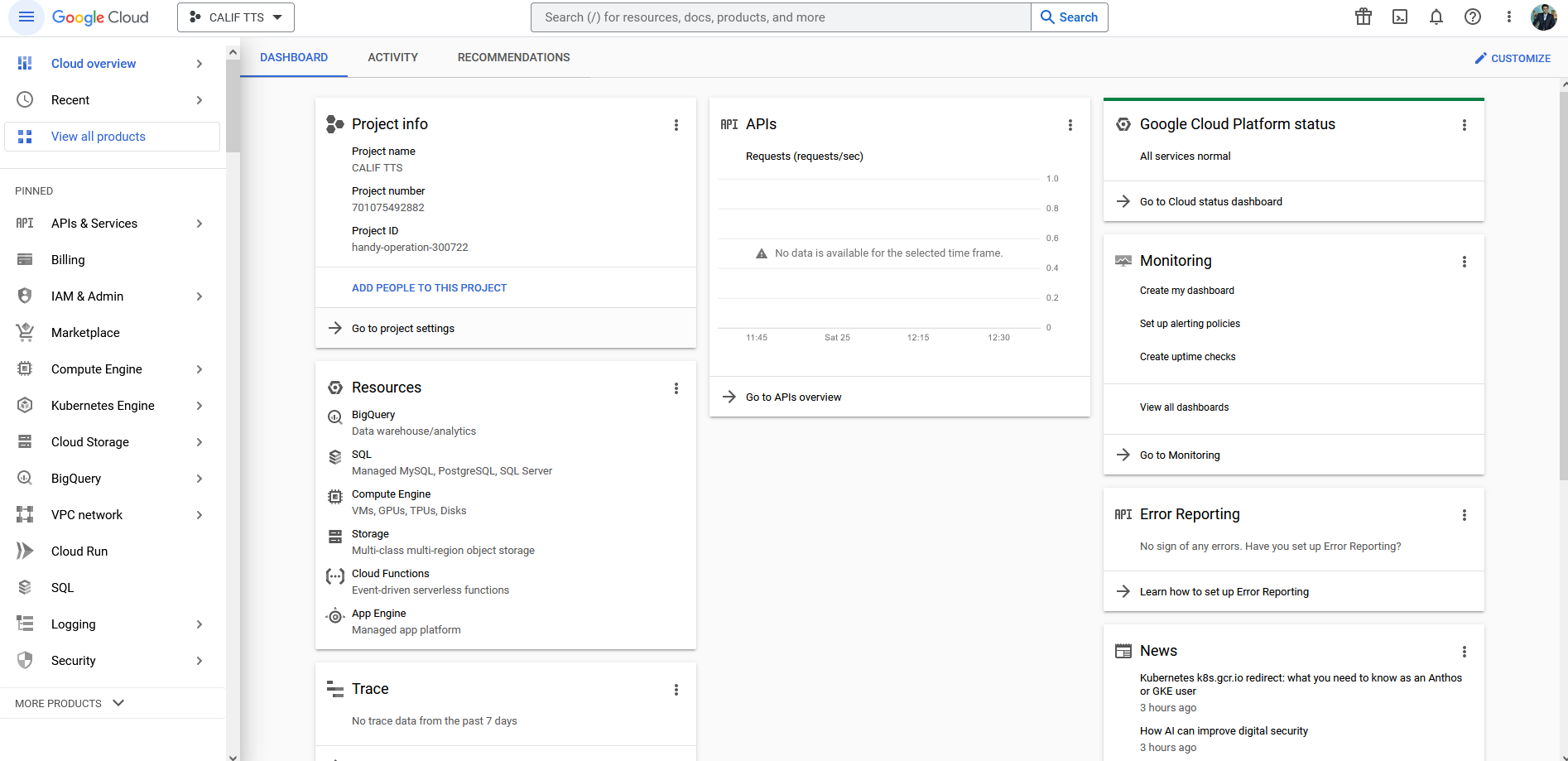This screenshot has height=761, width=1568.
Task: Open the hamburger navigation menu
Action: [26, 17]
